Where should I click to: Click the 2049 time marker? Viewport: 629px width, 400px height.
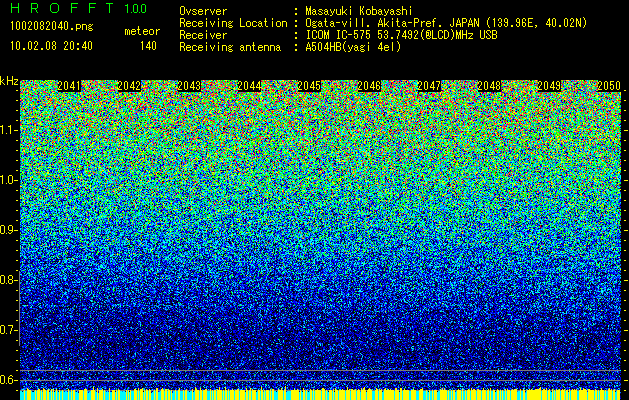(x=549, y=86)
